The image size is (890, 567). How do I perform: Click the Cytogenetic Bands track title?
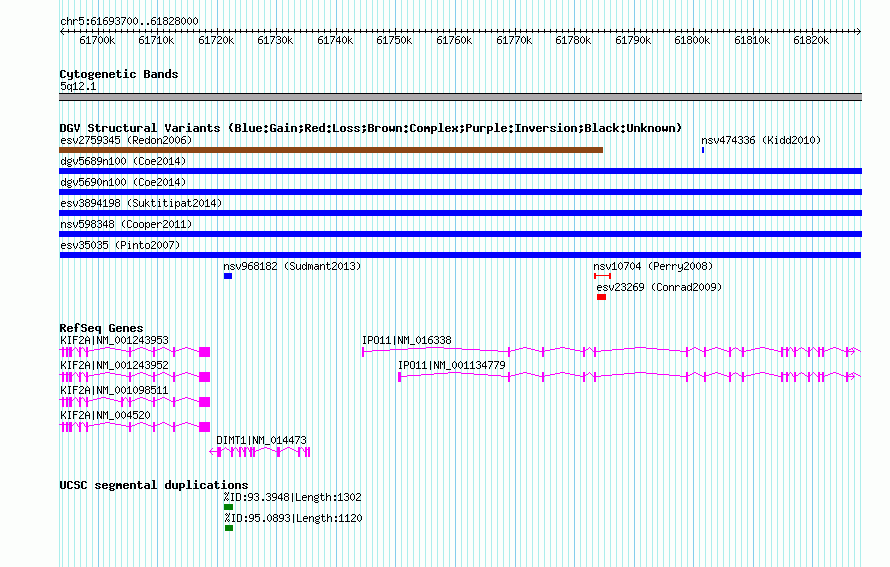click(x=119, y=74)
